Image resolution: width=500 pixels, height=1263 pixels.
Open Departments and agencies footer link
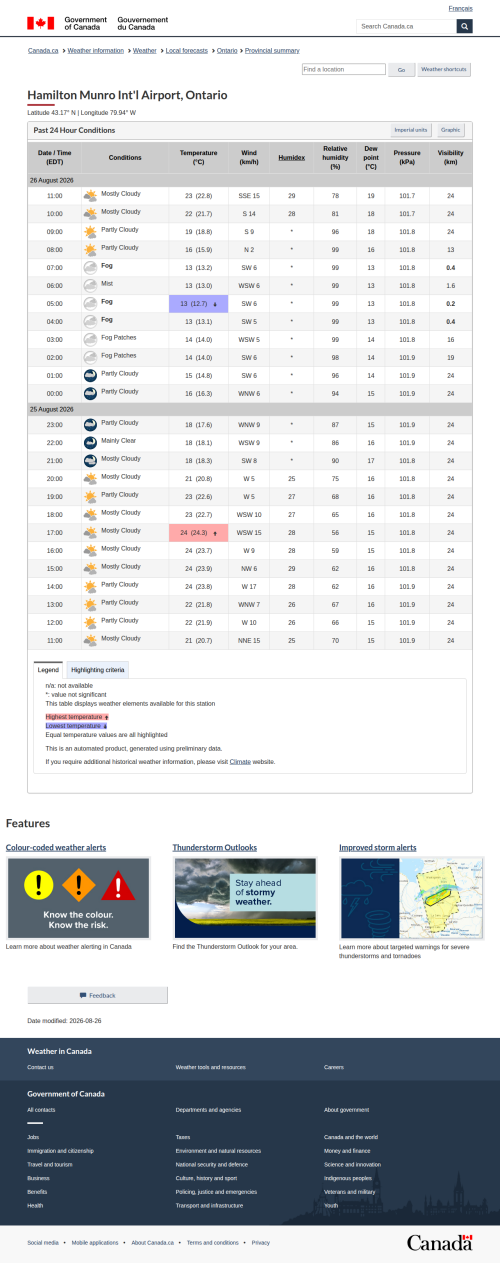click(x=208, y=1109)
